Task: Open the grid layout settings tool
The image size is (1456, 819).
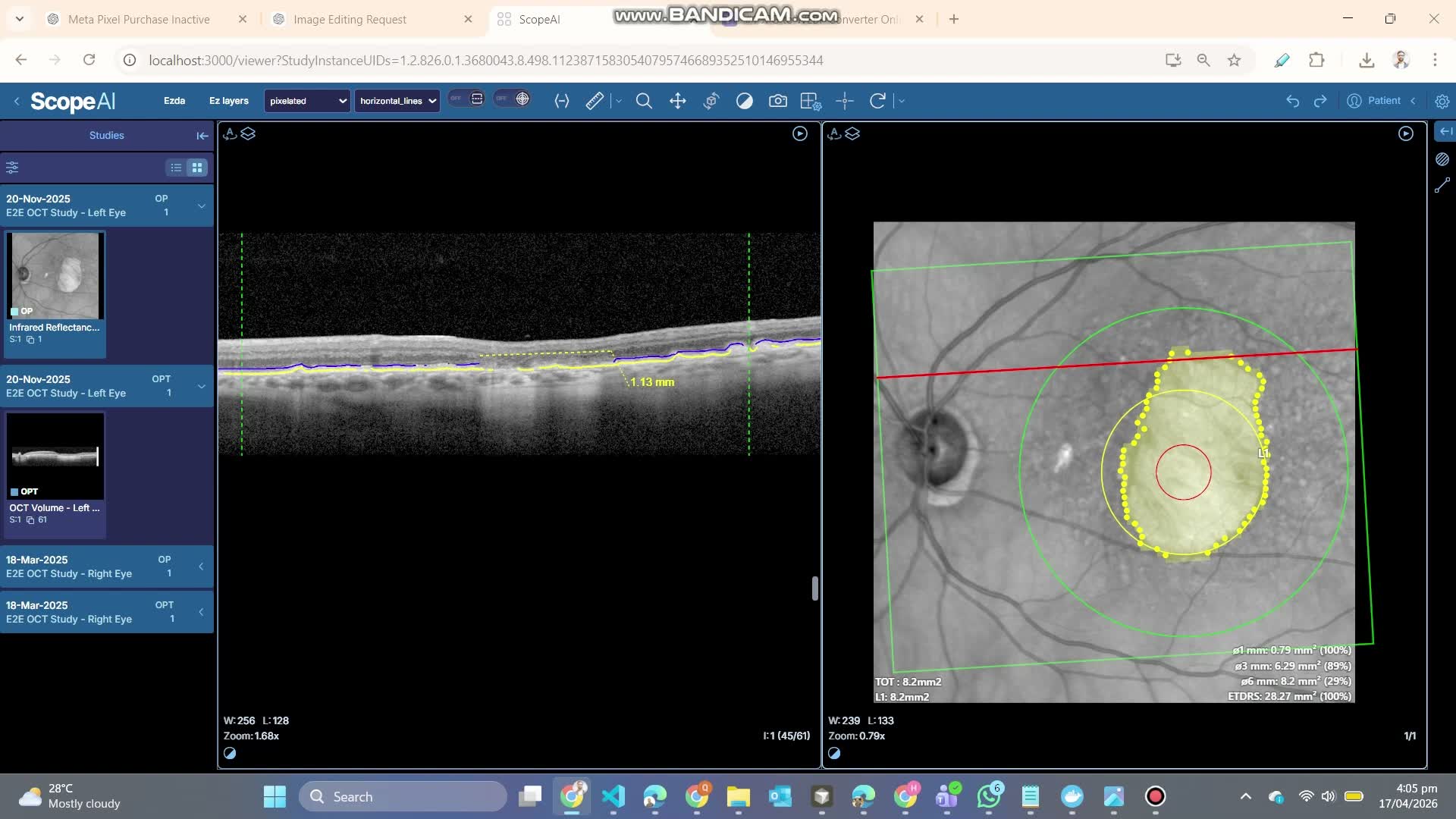Action: [810, 101]
